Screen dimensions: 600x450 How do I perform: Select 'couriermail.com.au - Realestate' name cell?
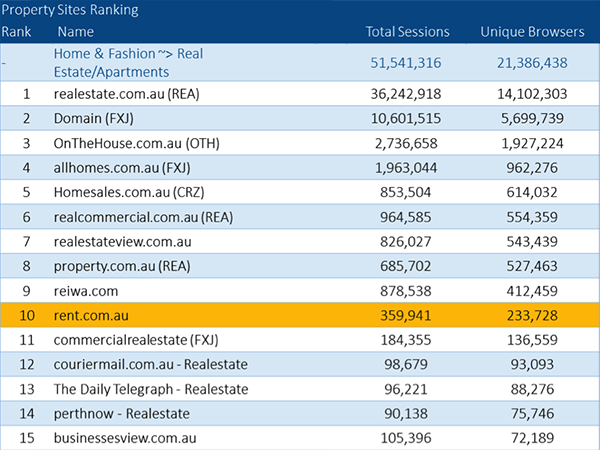tap(151, 365)
